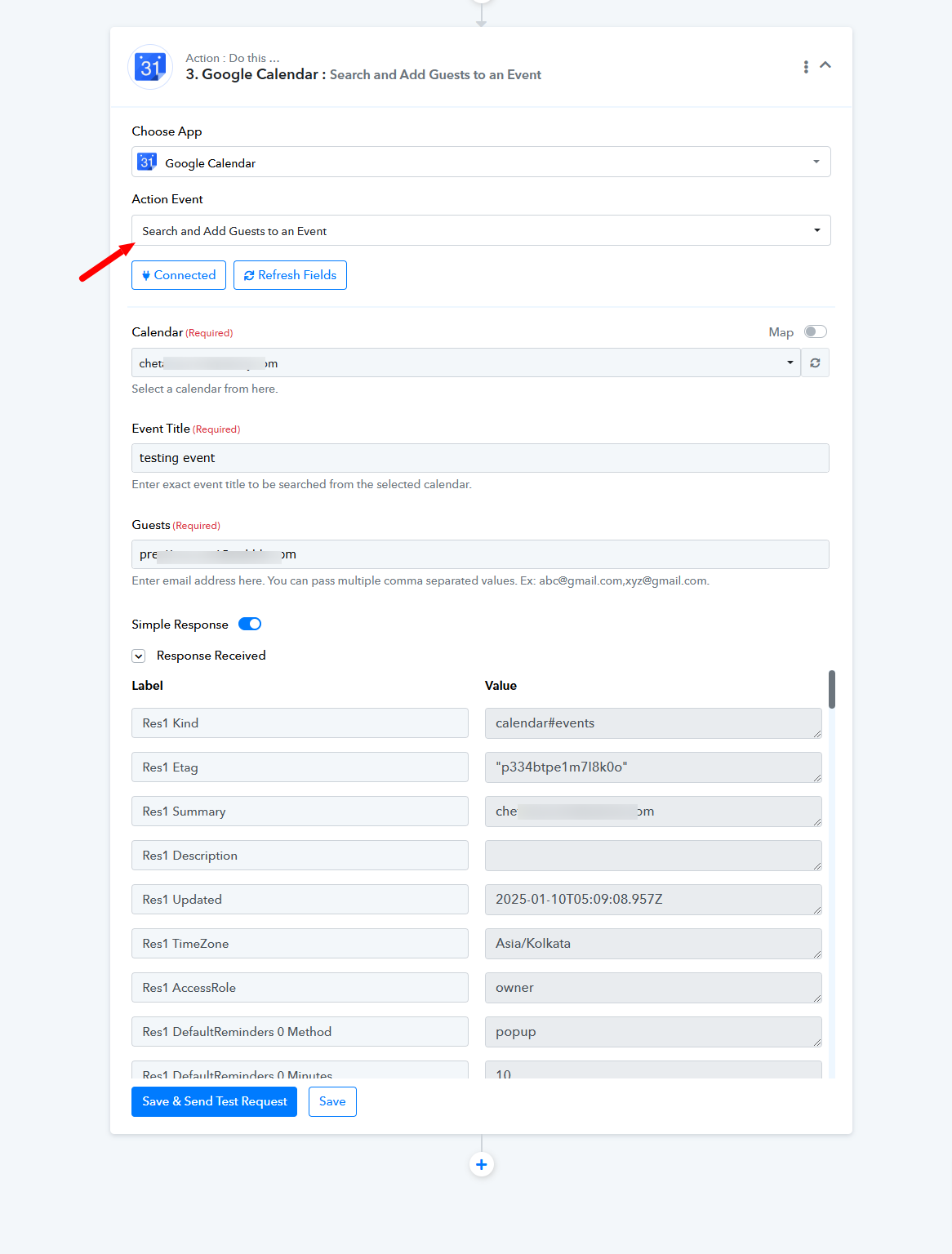
Task: Click Google Calendar icon in Choose App field
Action: point(147,162)
